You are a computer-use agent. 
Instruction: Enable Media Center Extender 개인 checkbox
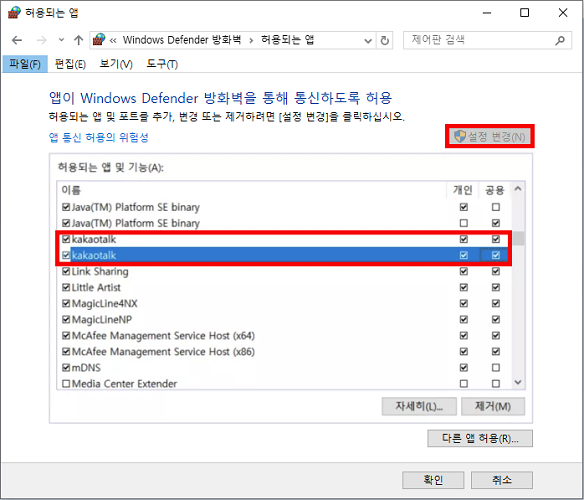(464, 384)
